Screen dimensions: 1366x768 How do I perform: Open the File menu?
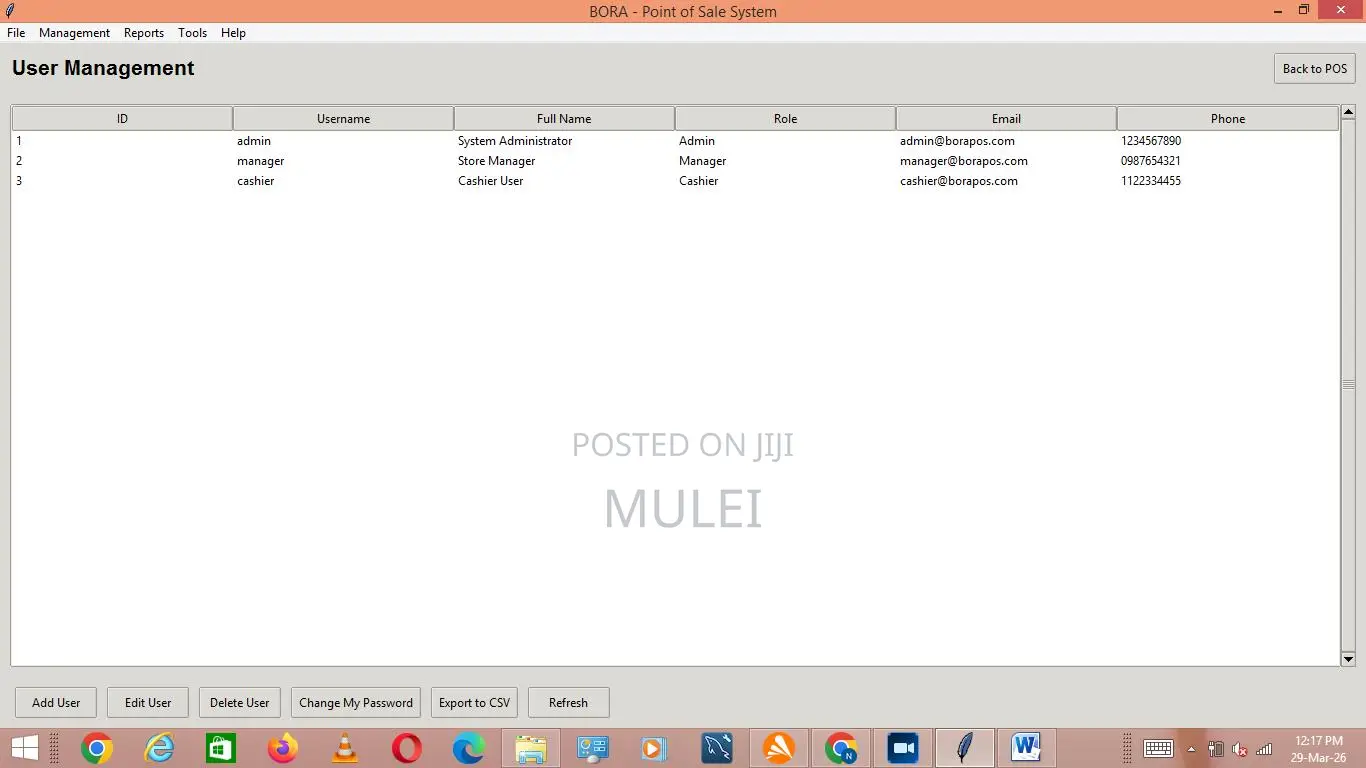(16, 33)
